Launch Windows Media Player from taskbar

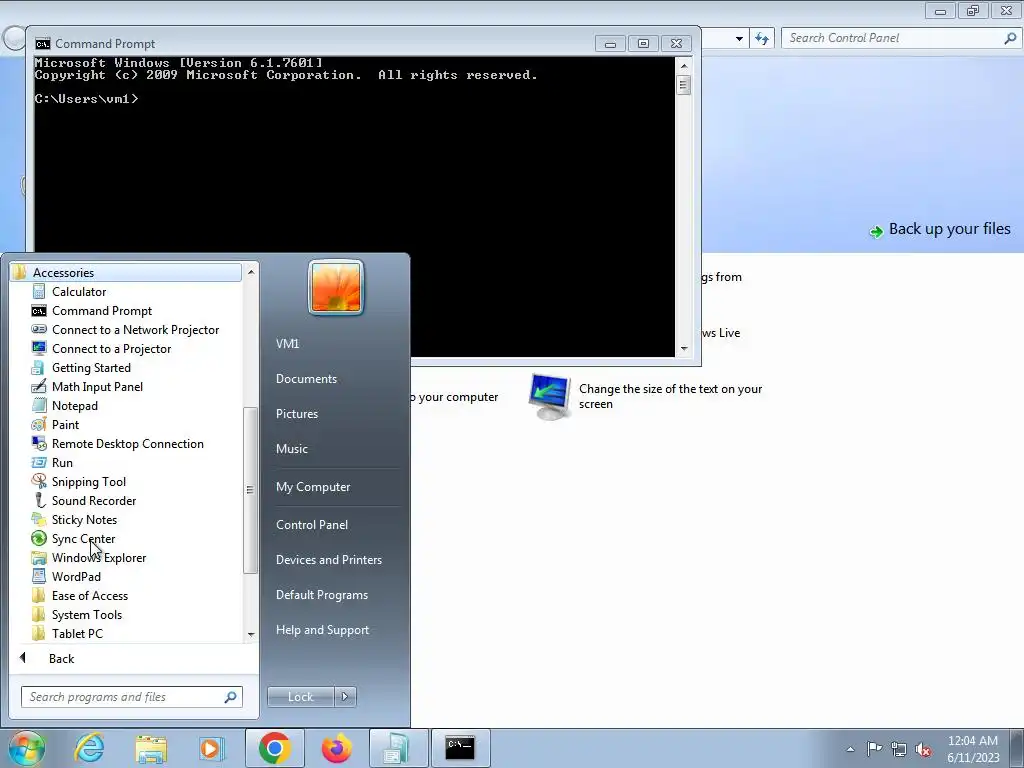coord(212,748)
